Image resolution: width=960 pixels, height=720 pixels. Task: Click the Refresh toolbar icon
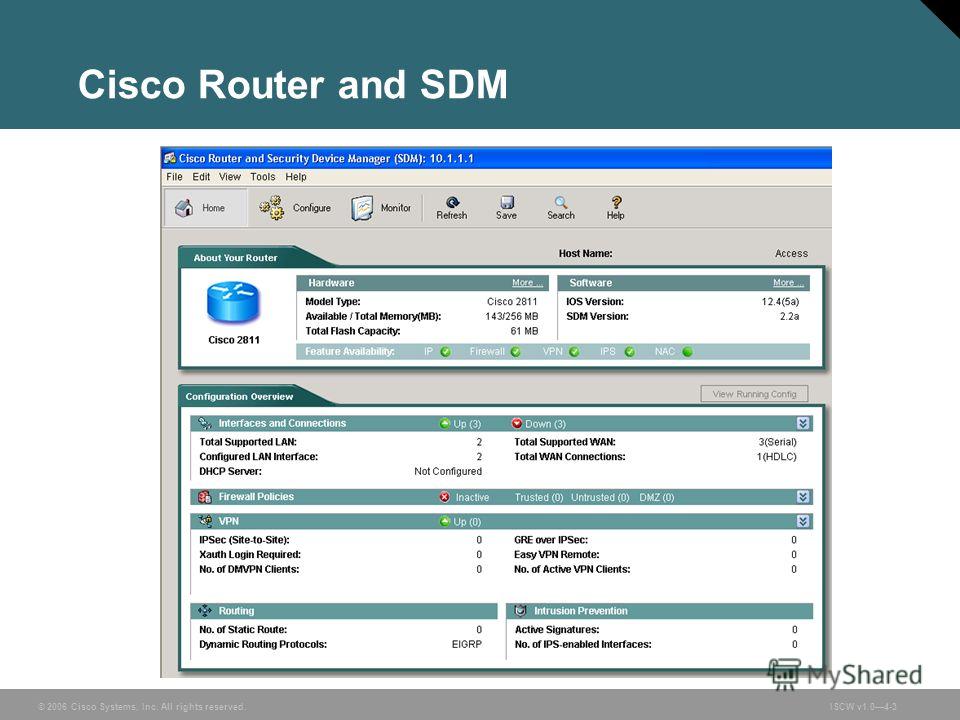(452, 202)
